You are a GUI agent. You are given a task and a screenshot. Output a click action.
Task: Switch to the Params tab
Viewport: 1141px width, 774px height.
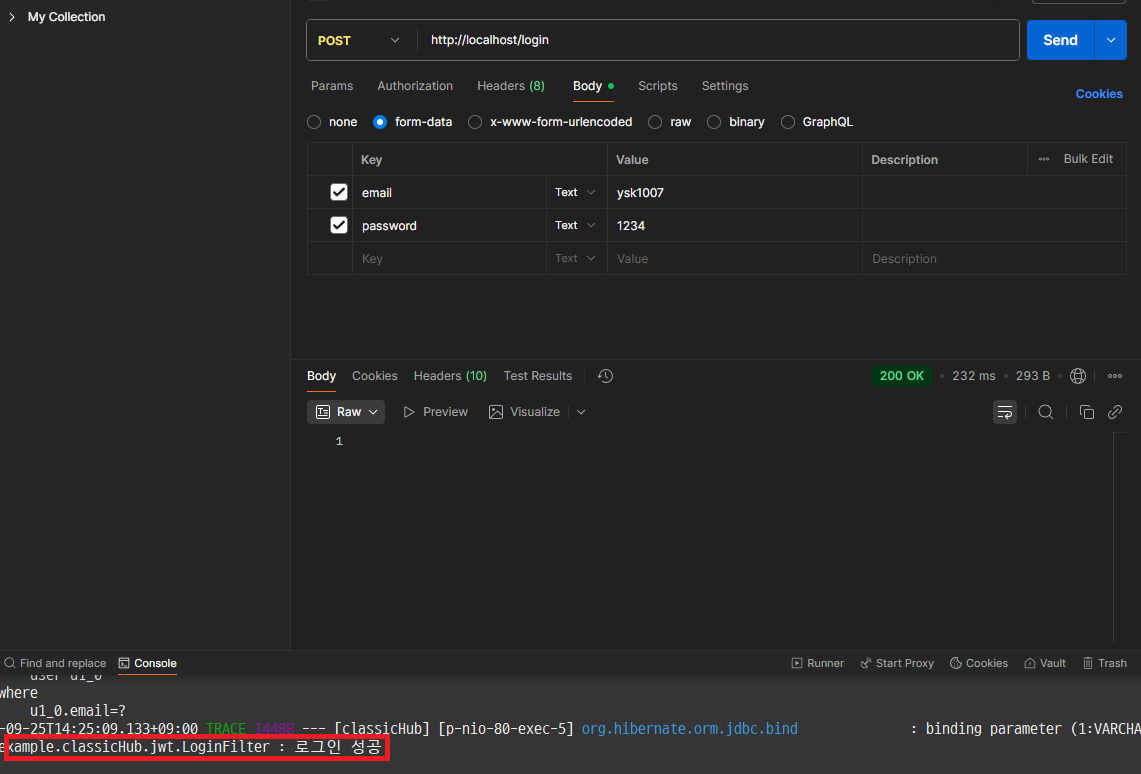332,86
